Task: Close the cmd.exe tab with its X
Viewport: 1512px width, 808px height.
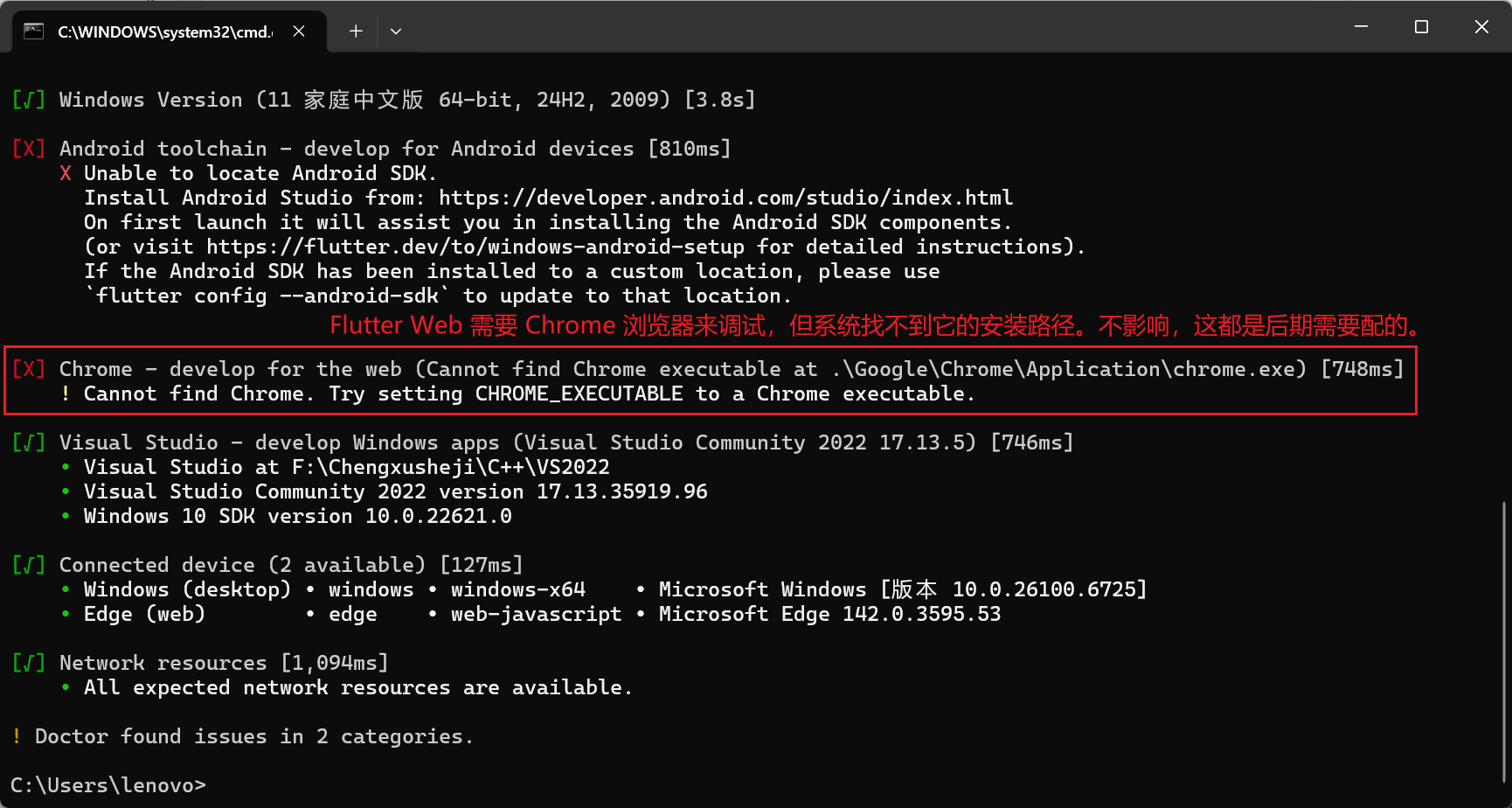Action: tap(298, 31)
